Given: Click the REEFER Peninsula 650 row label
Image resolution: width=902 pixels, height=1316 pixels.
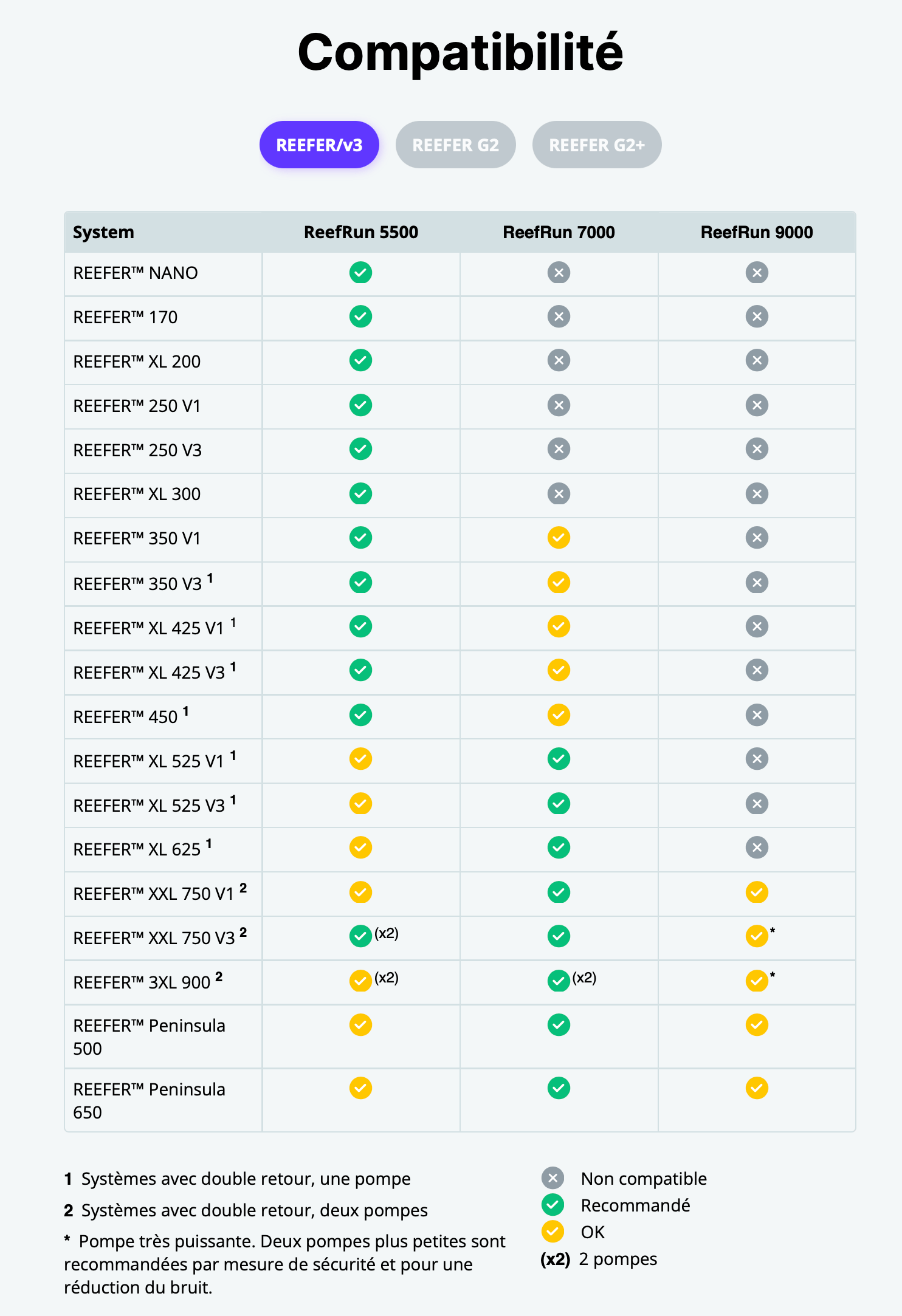Looking at the screenshot, I should [149, 1100].
